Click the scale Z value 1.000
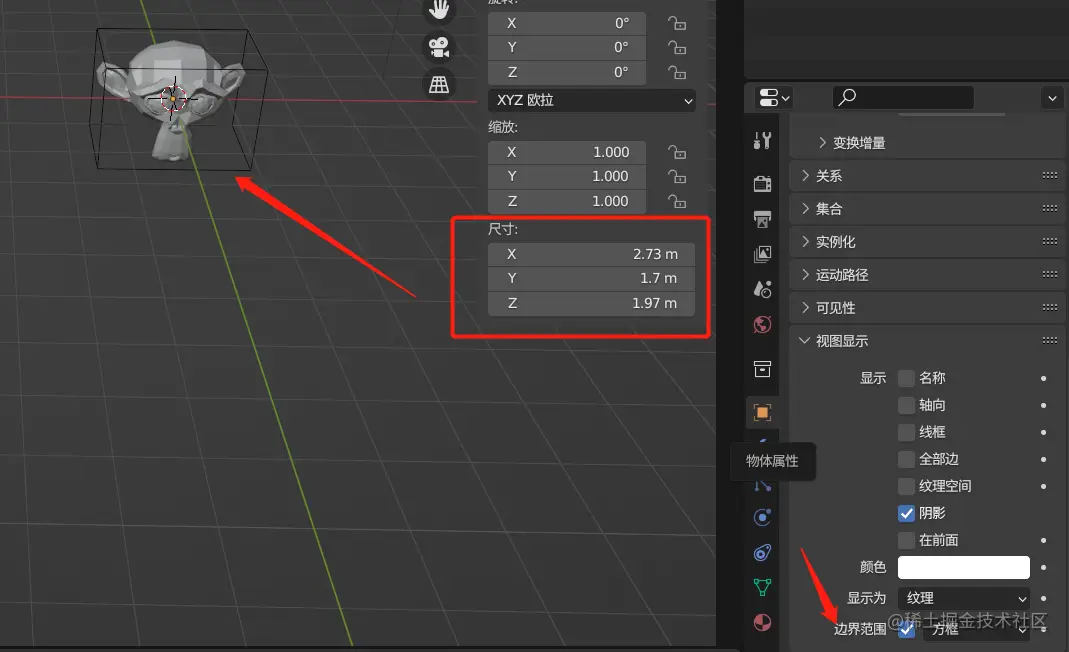Viewport: 1069px width, 652px height. tap(567, 201)
